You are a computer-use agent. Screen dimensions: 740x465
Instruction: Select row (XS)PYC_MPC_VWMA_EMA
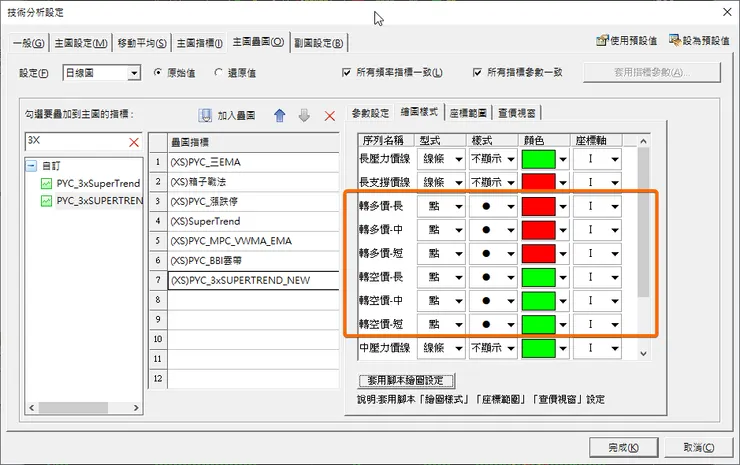click(253, 241)
